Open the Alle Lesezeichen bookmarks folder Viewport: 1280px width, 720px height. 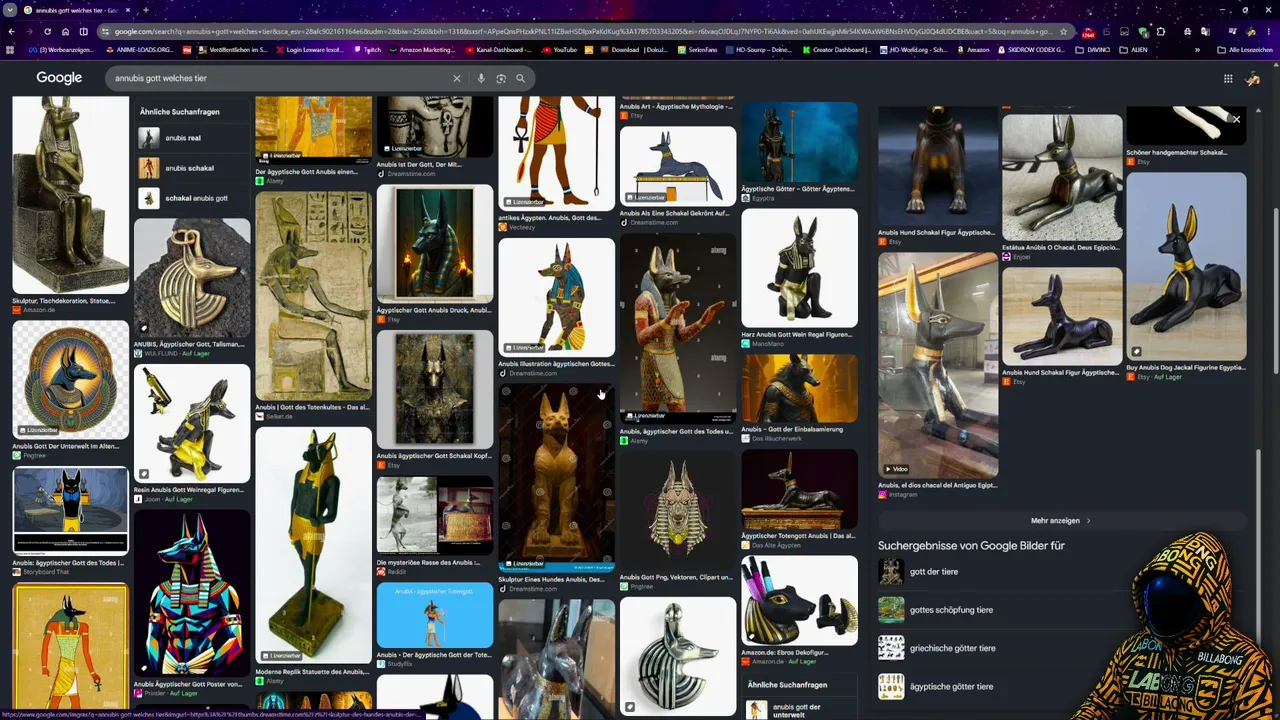1244,49
